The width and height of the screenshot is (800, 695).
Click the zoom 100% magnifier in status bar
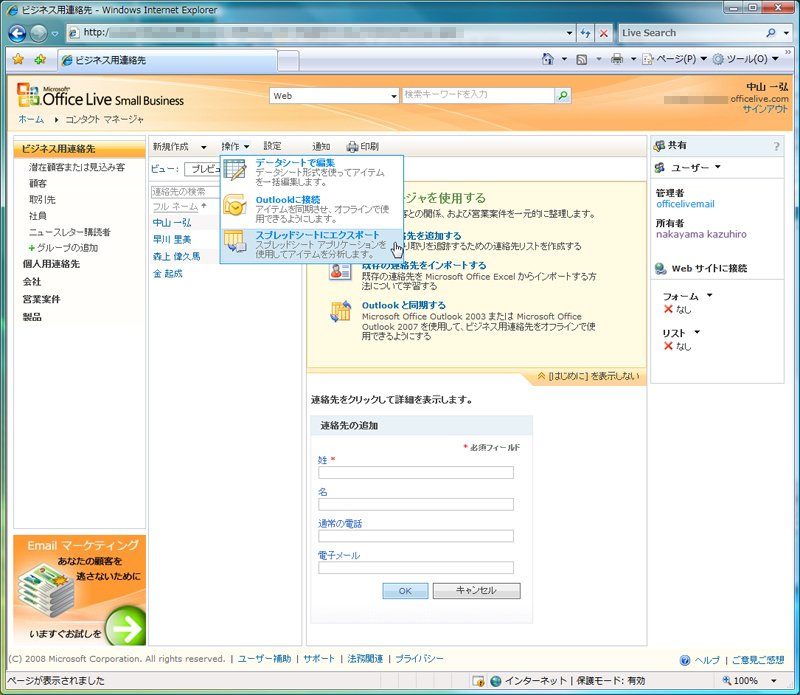click(x=727, y=680)
